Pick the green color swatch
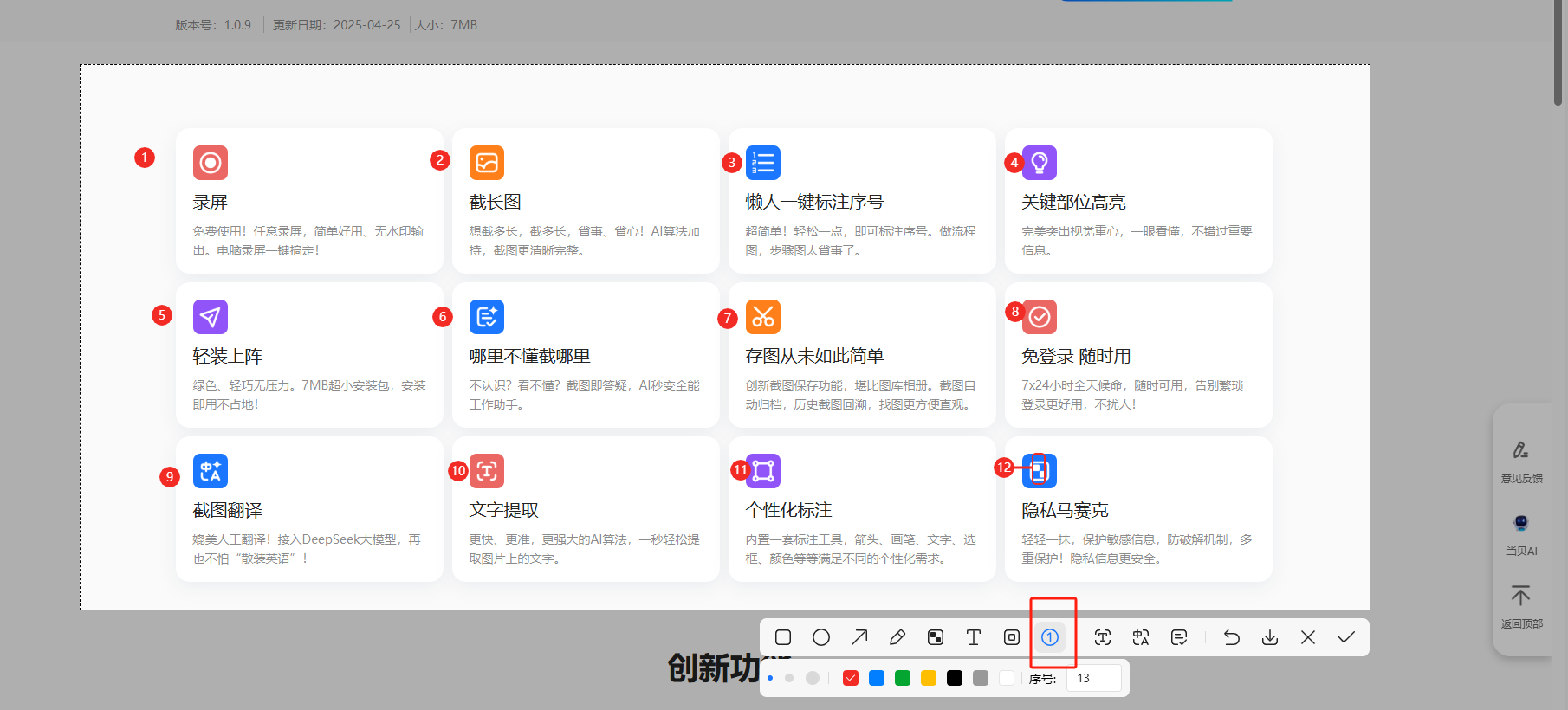Viewport: 1568px width, 710px height. coord(903,678)
